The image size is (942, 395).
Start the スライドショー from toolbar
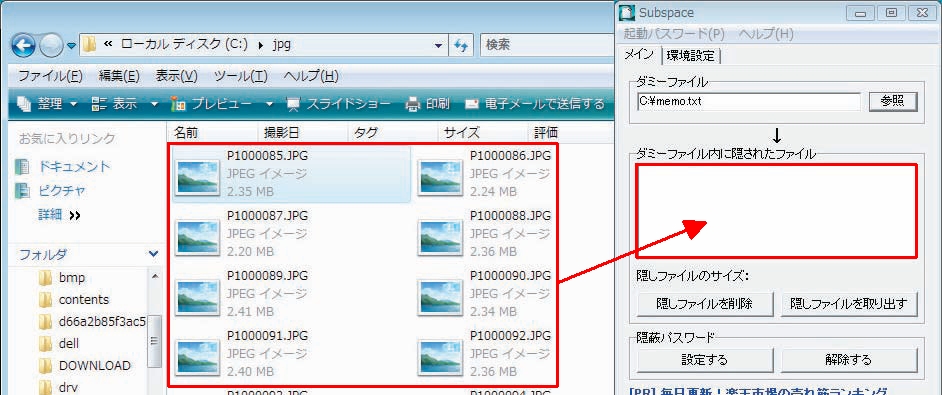pyautogui.click(x=339, y=103)
